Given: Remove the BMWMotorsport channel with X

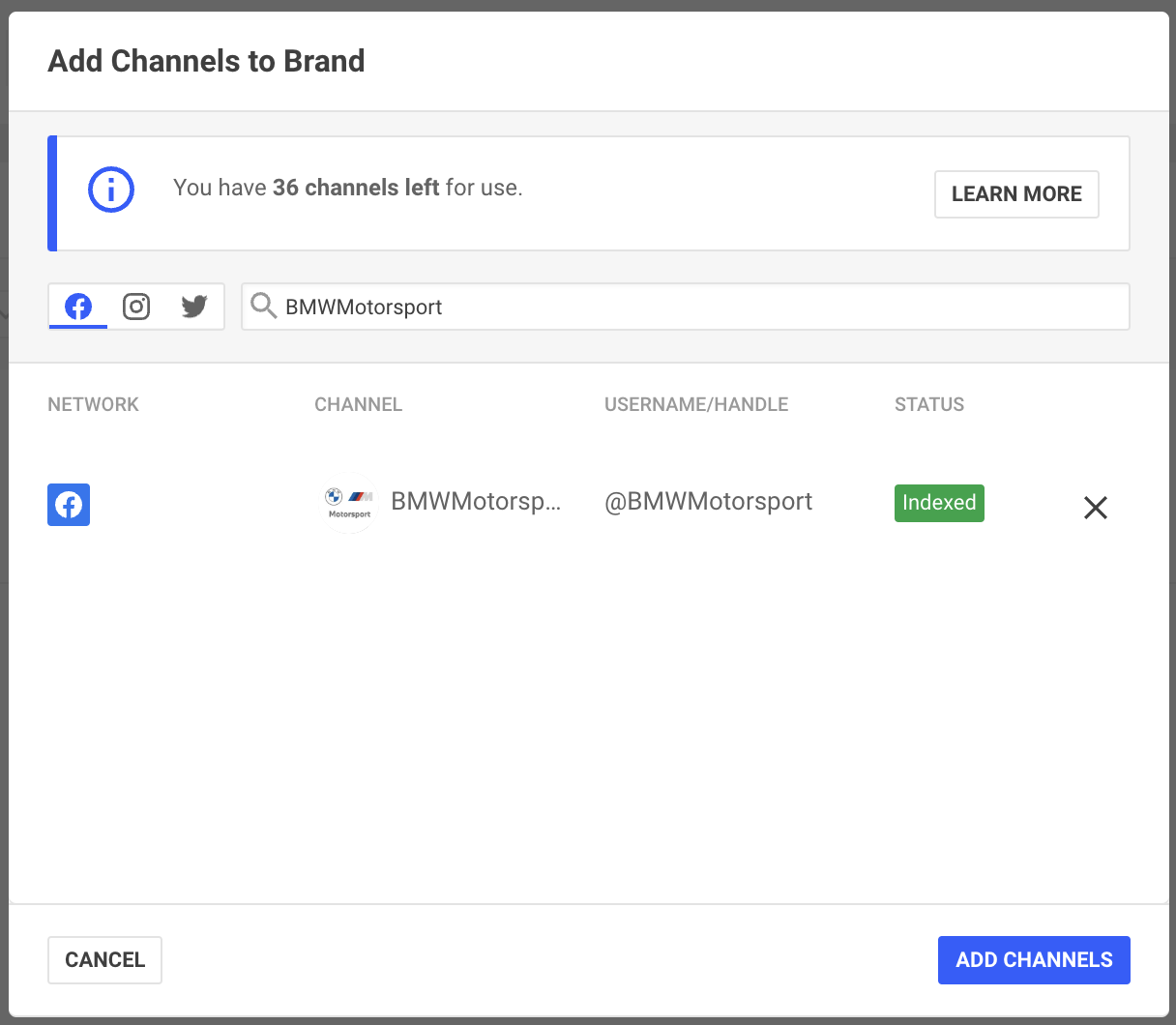Looking at the screenshot, I should click(1096, 508).
